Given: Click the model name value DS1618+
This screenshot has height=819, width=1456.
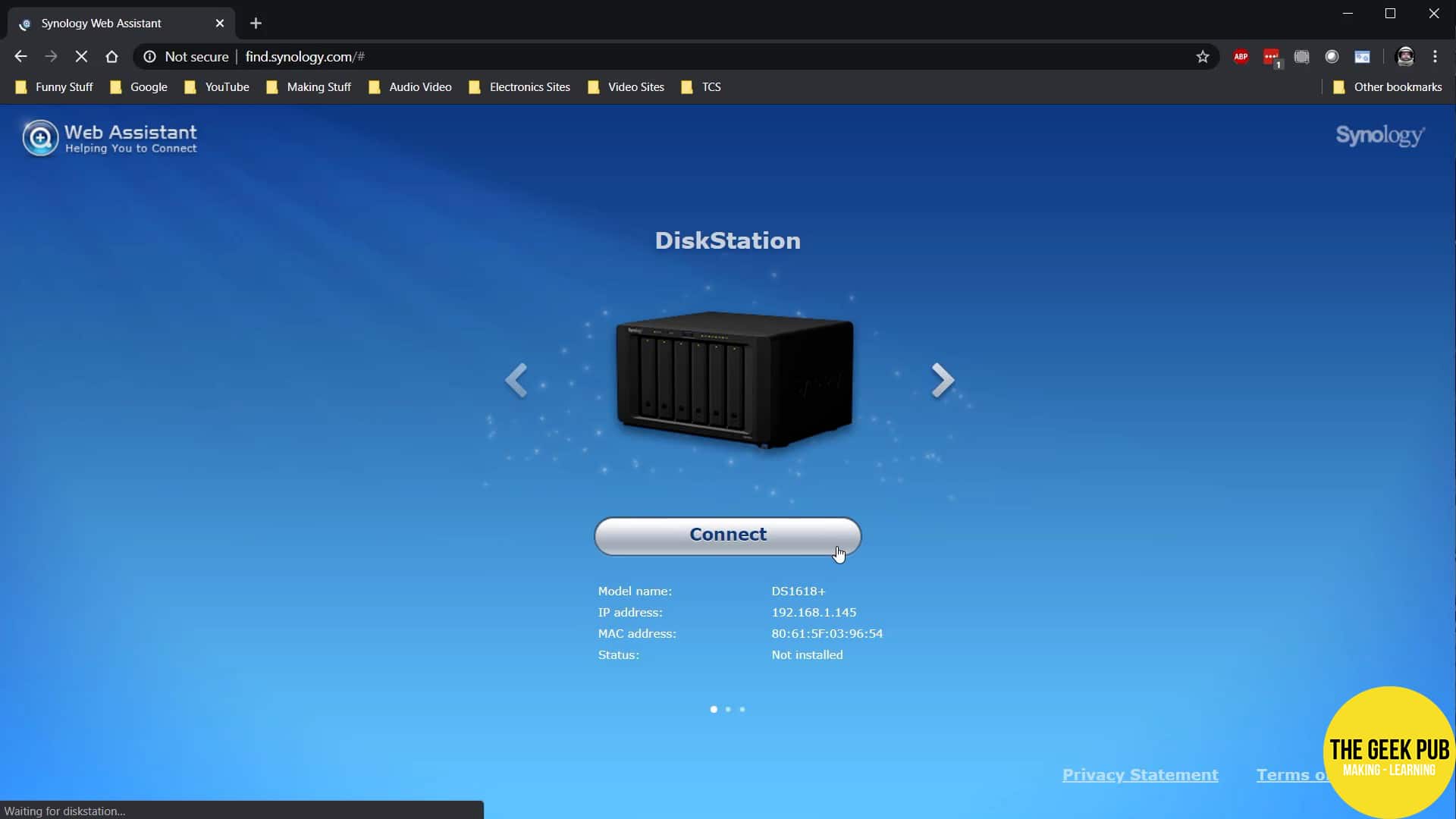Looking at the screenshot, I should click(799, 591).
